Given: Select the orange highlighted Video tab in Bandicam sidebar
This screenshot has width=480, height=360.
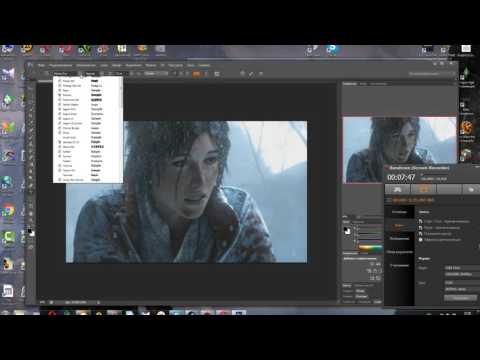Looking at the screenshot, I should click(x=399, y=226).
